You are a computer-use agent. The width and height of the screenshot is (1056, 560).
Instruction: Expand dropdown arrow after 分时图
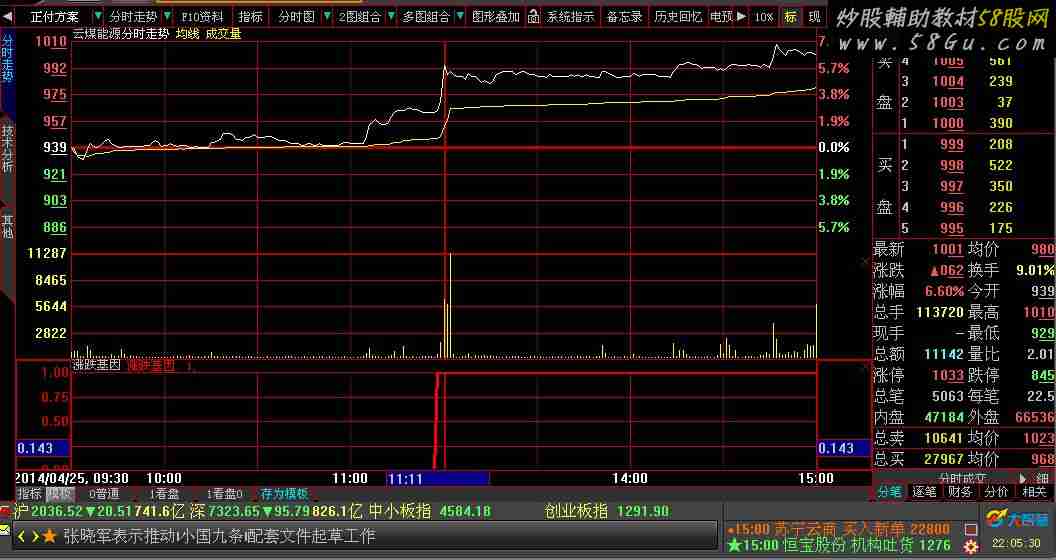coord(327,17)
